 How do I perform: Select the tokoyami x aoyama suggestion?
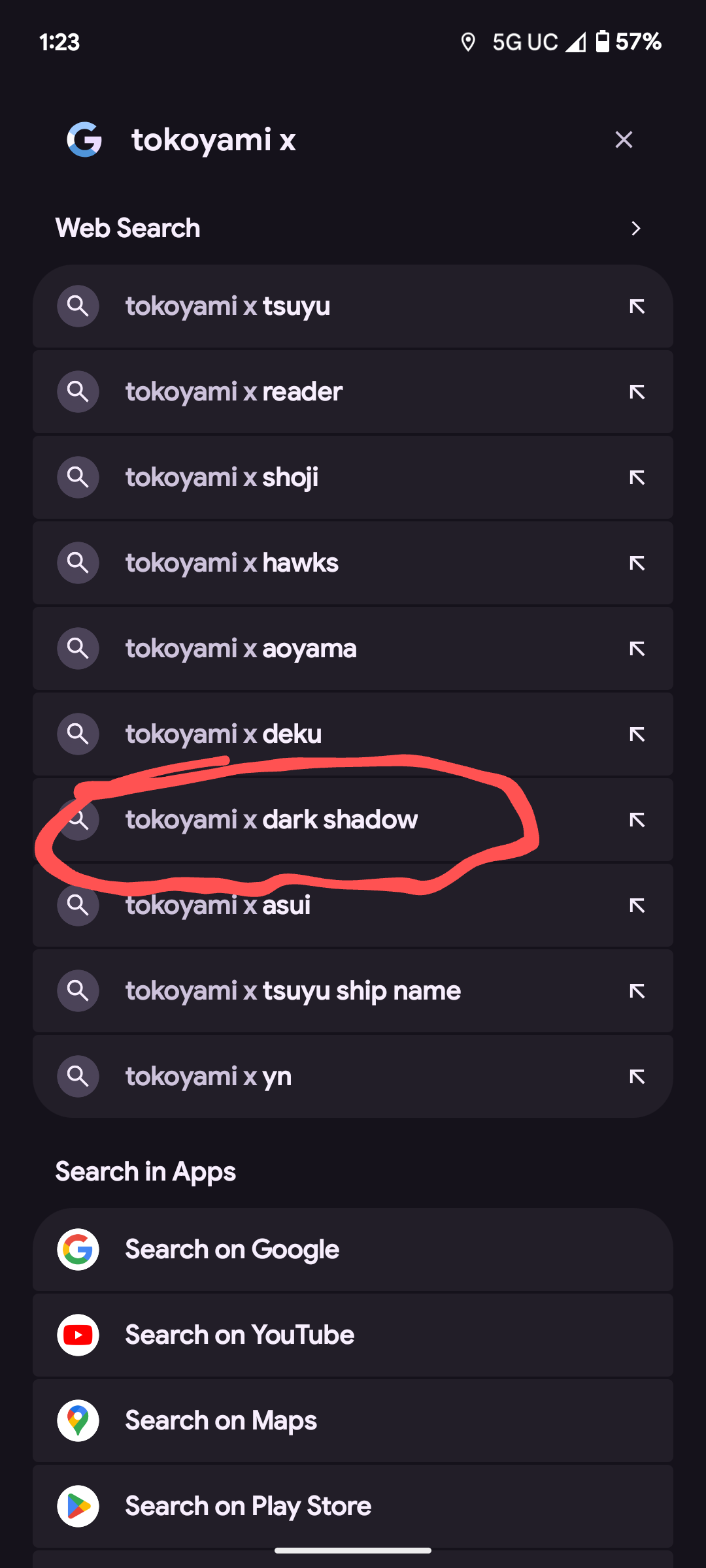tap(353, 649)
